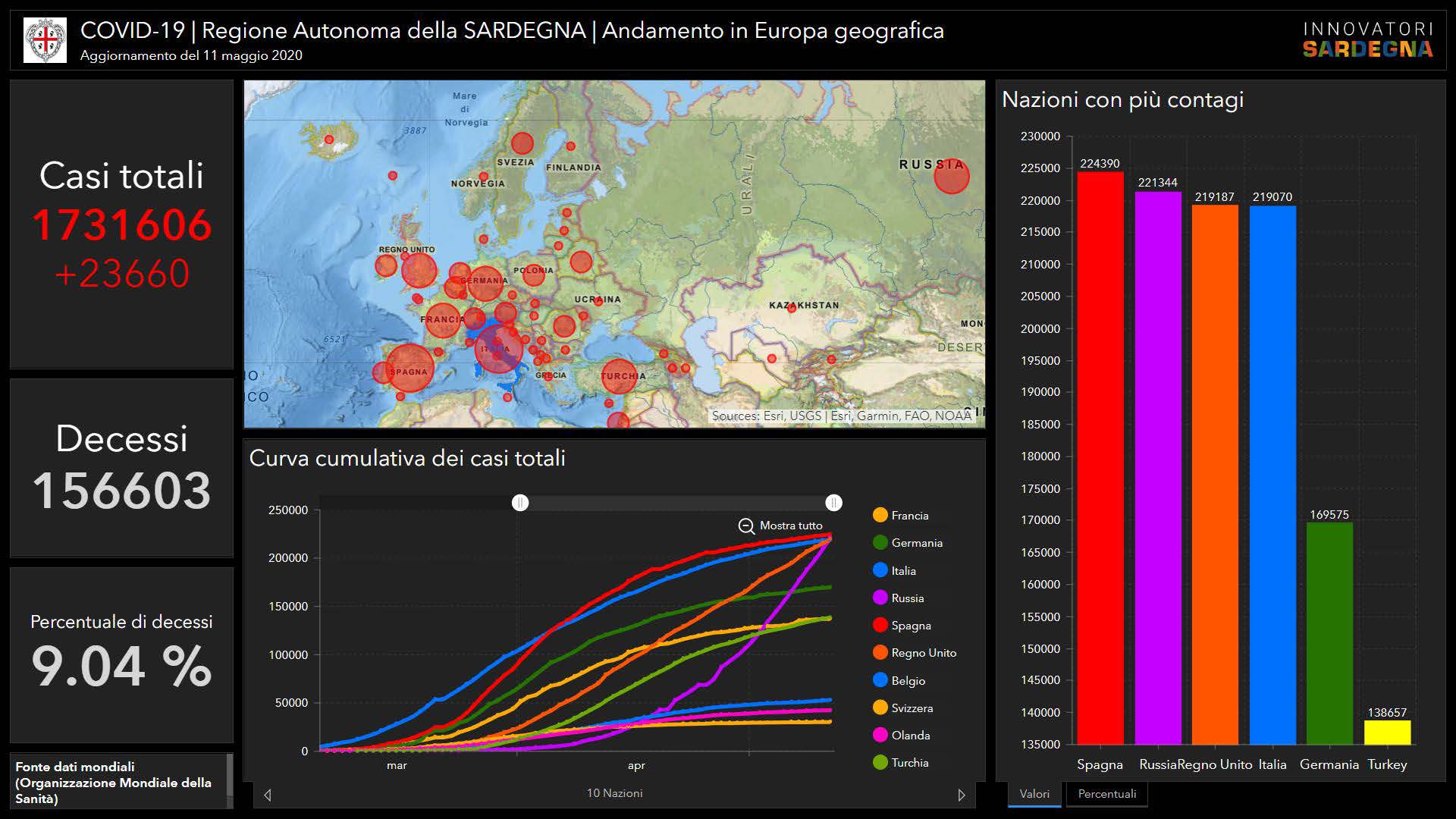Click the Kazakhstan red dot marker
1456x819 pixels.
tap(792, 308)
